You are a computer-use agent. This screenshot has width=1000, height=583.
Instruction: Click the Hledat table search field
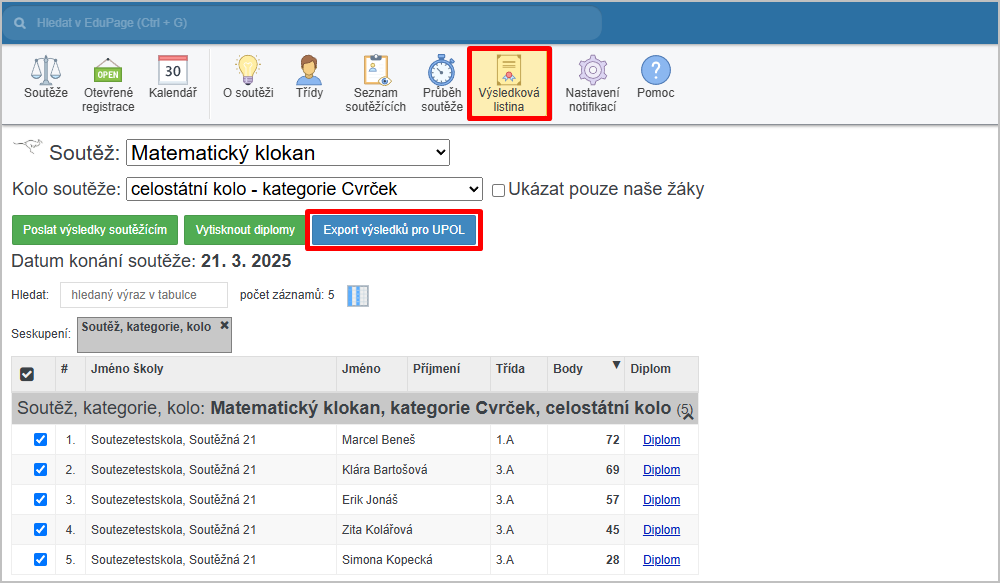pos(144,295)
